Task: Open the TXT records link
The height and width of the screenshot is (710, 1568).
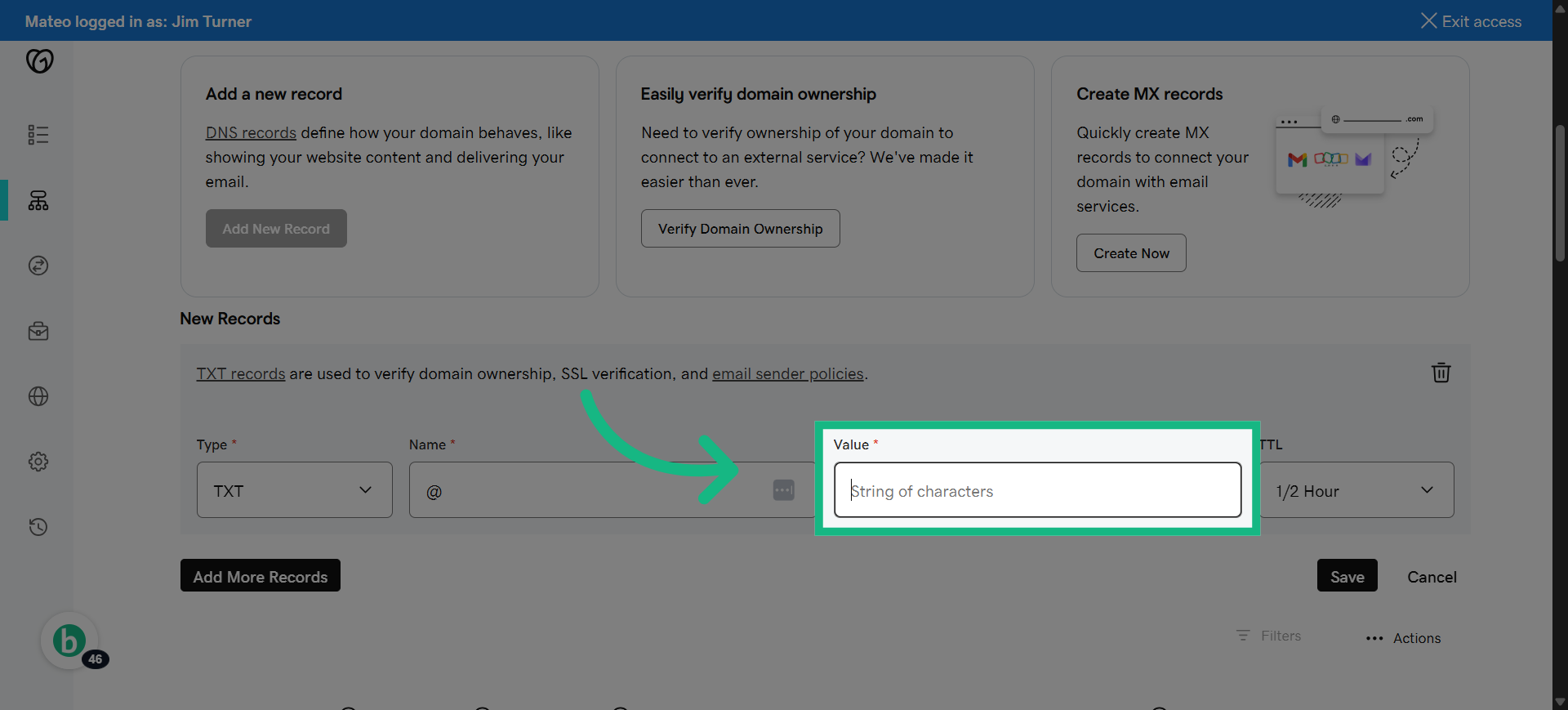Action: tap(241, 373)
